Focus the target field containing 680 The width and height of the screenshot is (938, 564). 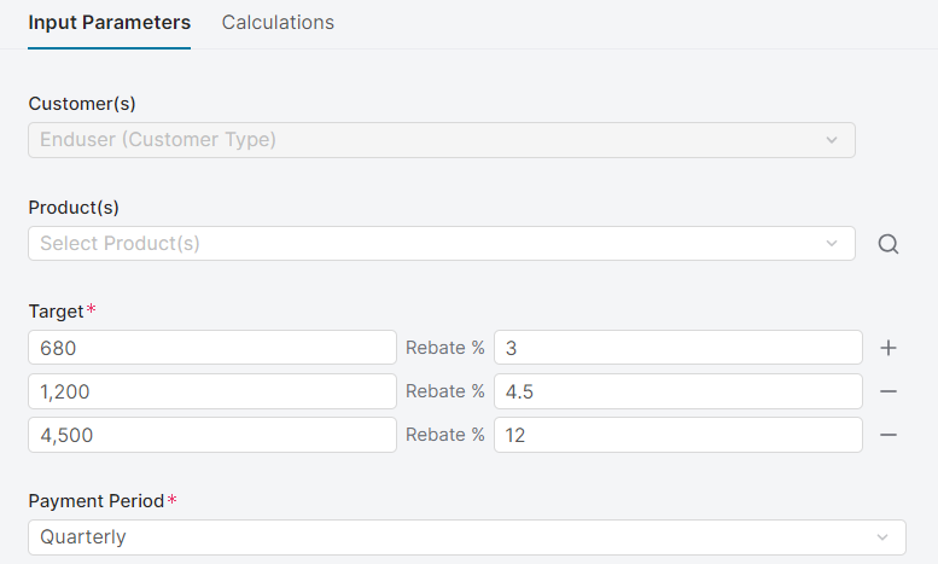212,348
